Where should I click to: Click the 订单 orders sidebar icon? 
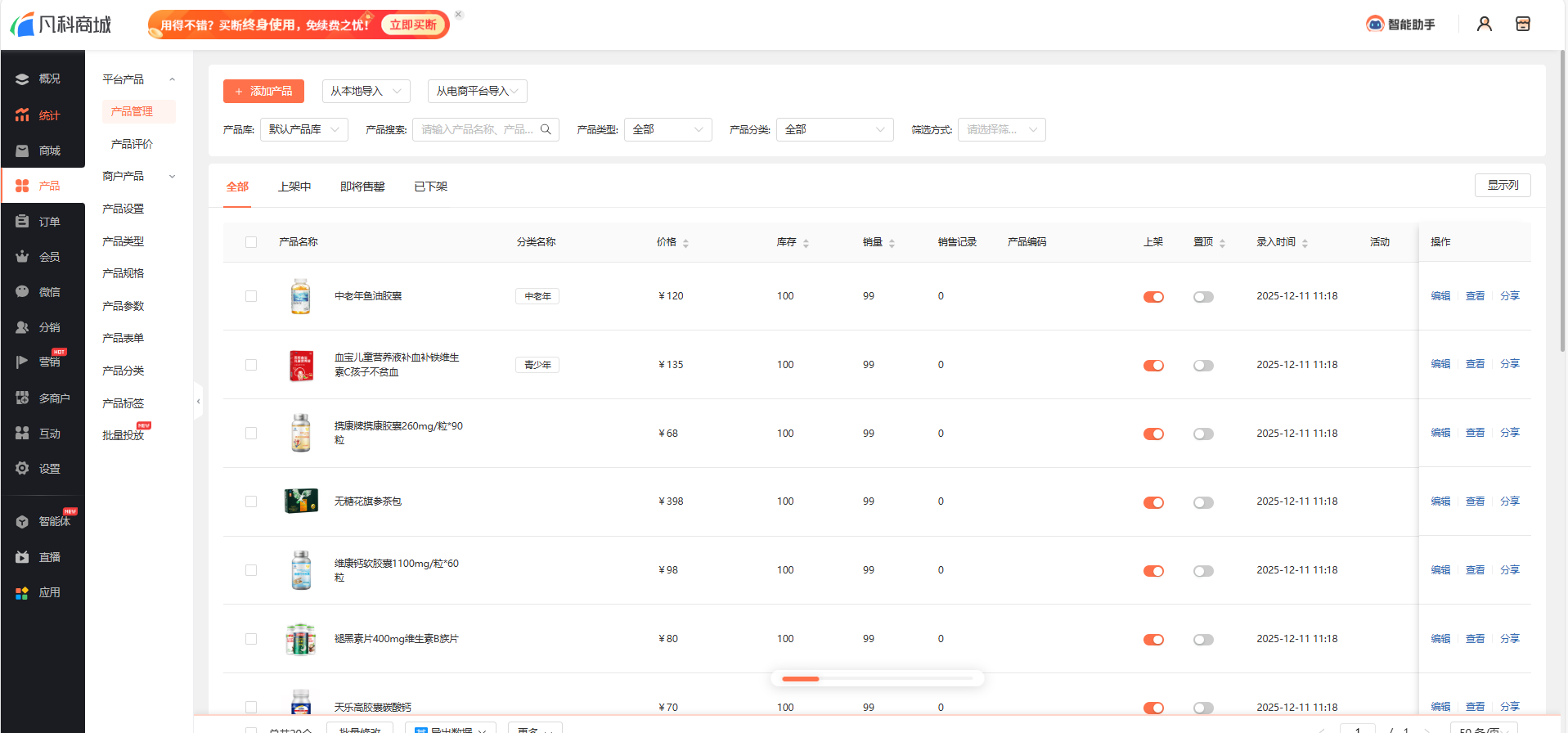pyautogui.click(x=22, y=222)
